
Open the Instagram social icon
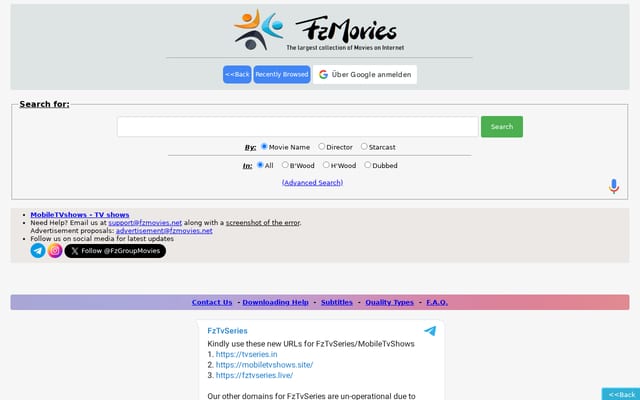55,251
